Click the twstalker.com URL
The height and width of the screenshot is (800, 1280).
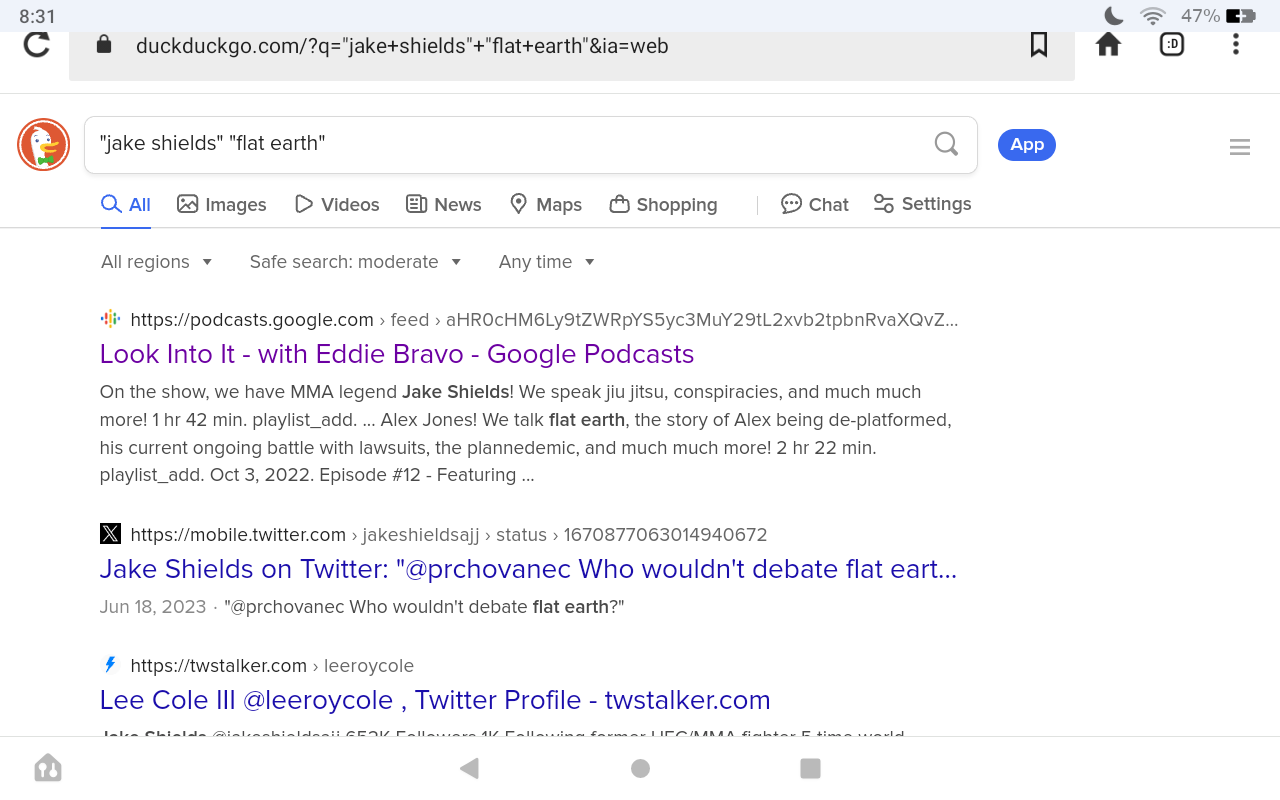pos(219,666)
